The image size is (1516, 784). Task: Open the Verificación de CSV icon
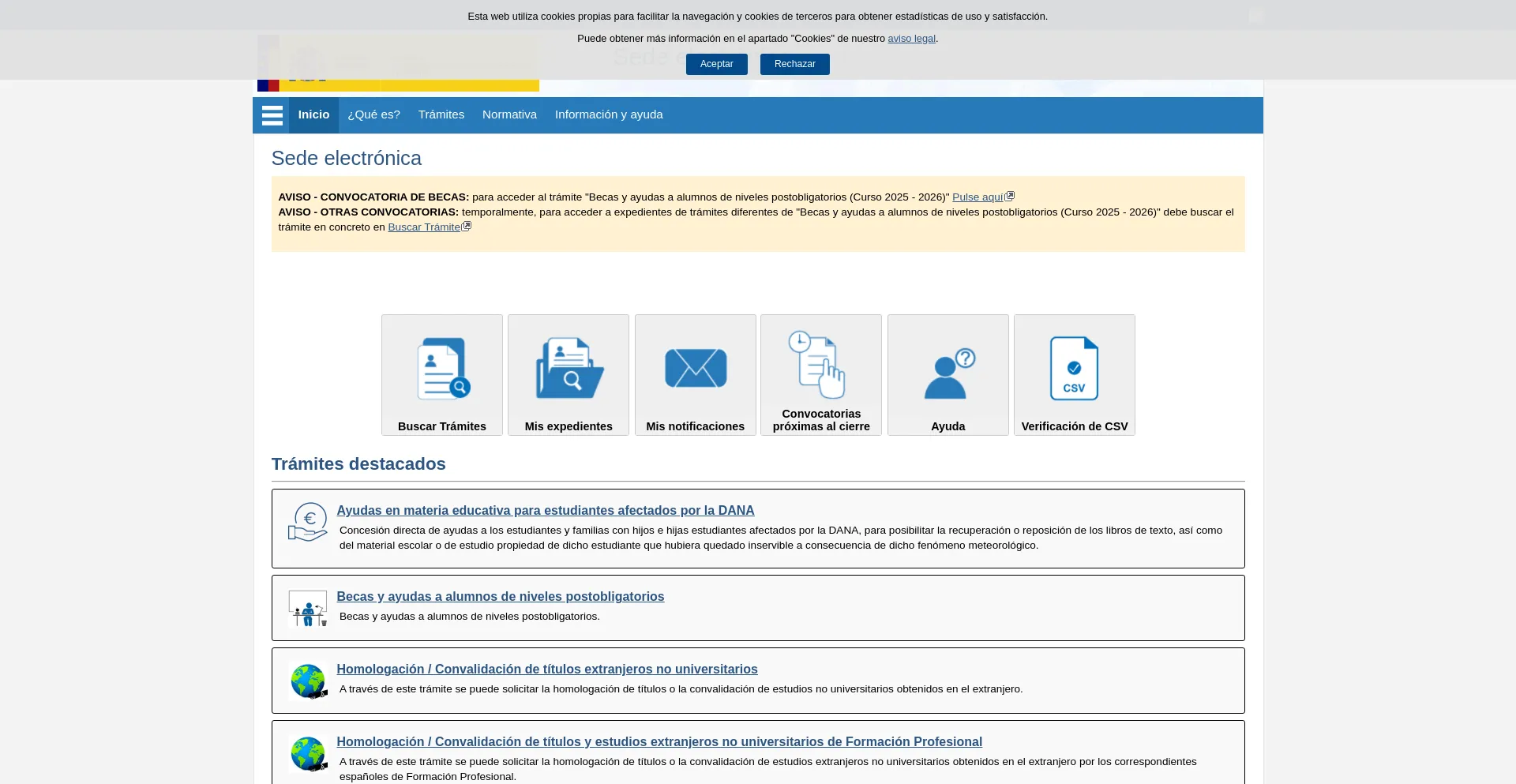(1074, 368)
